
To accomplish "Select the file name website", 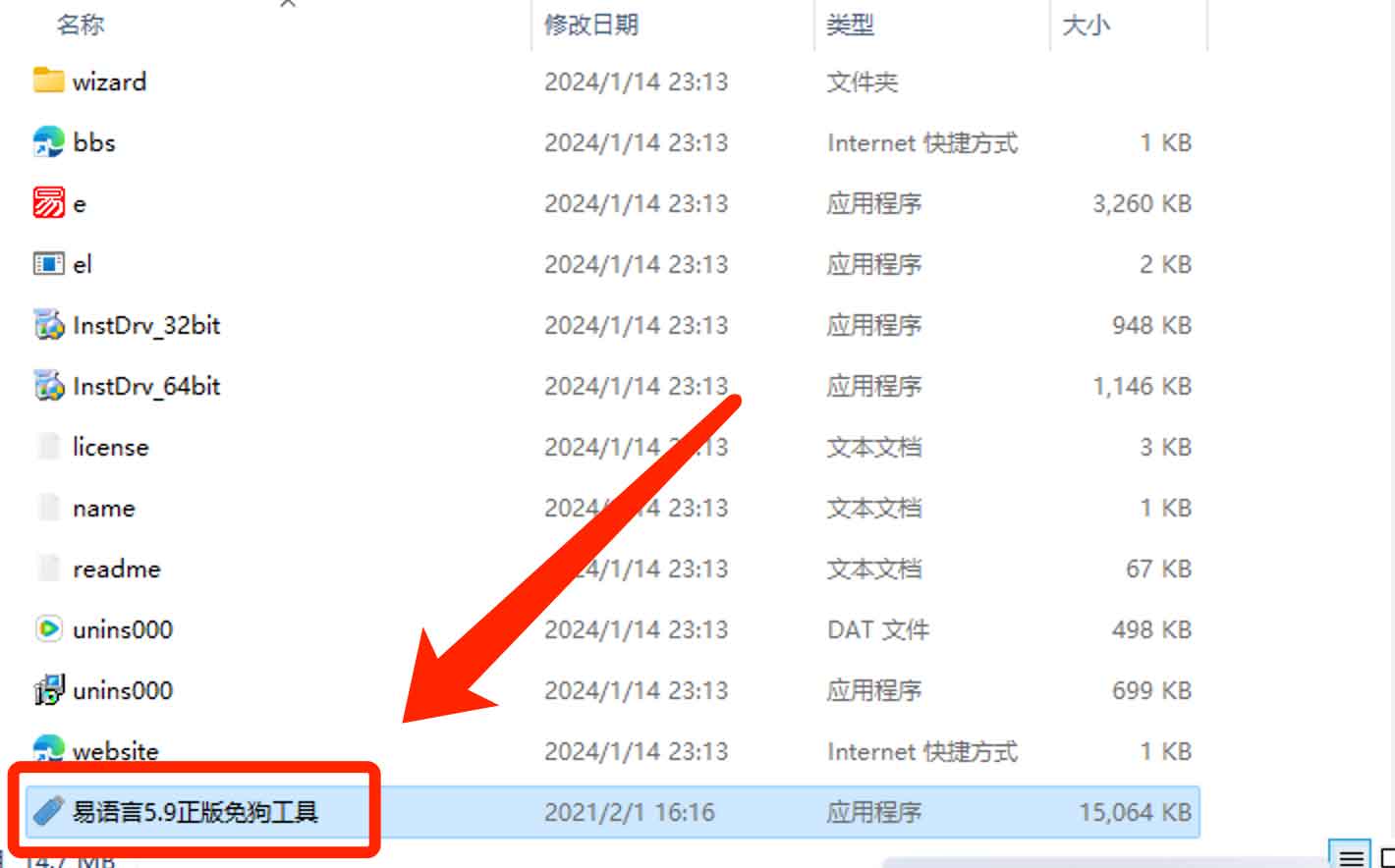I will coord(115,751).
